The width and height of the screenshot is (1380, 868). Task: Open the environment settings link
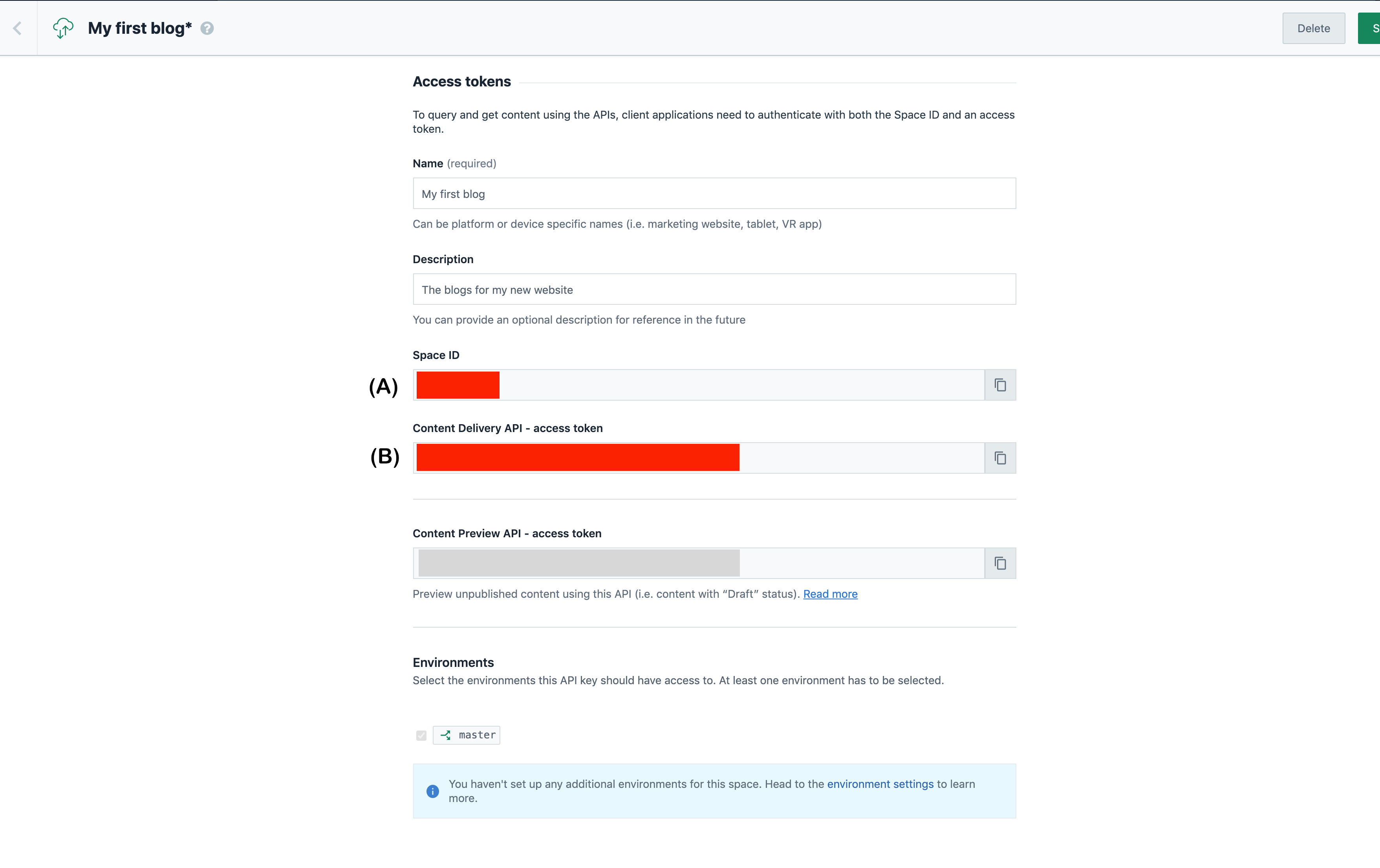pos(880,784)
